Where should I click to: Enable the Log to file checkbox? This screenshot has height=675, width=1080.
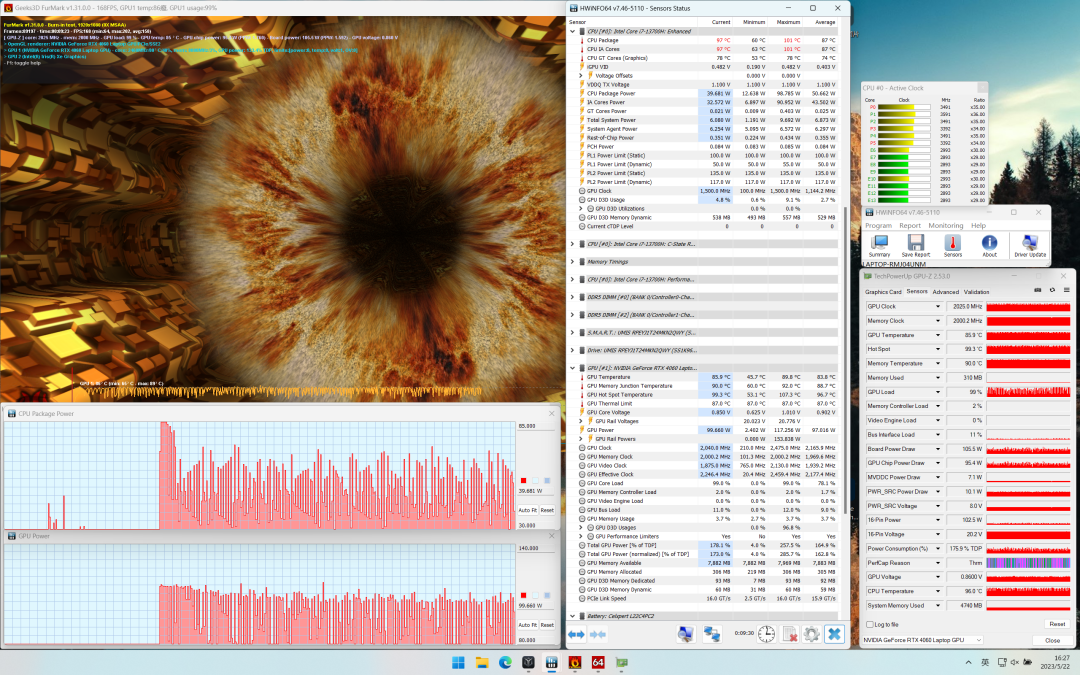[x=870, y=624]
